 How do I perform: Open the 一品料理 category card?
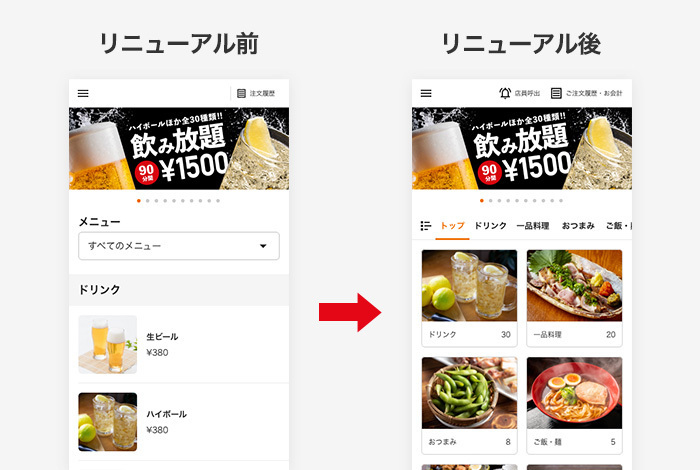pyautogui.click(x=574, y=298)
